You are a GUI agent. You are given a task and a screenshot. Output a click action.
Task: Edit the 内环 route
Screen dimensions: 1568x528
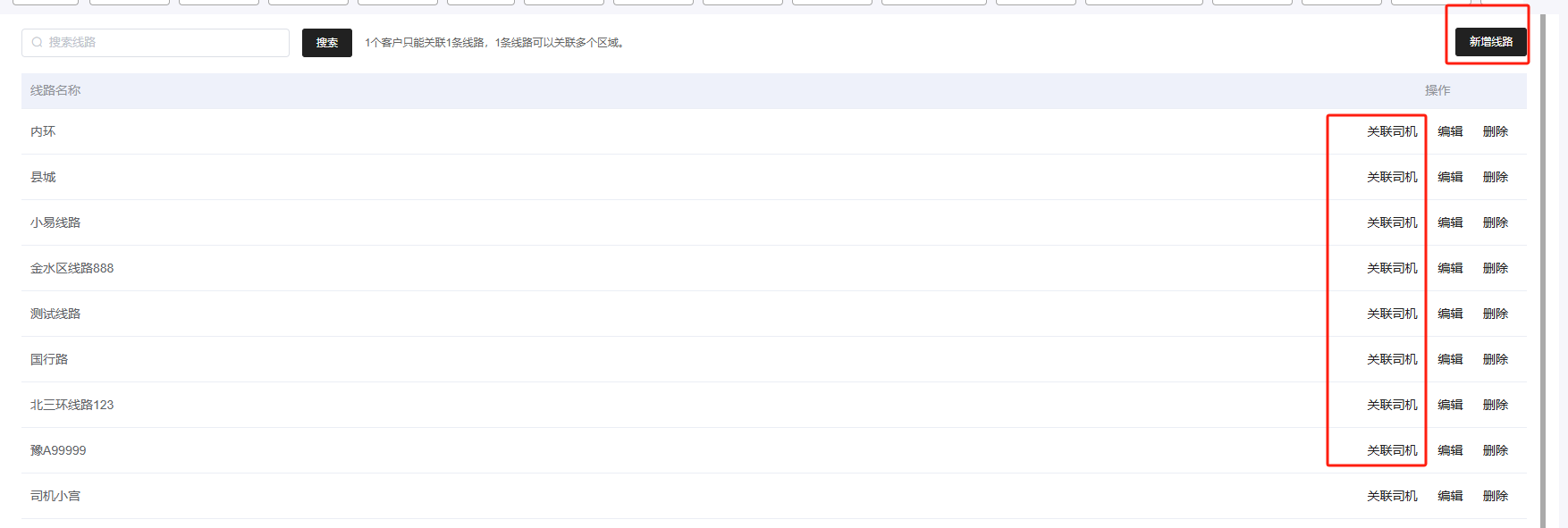point(1450,131)
